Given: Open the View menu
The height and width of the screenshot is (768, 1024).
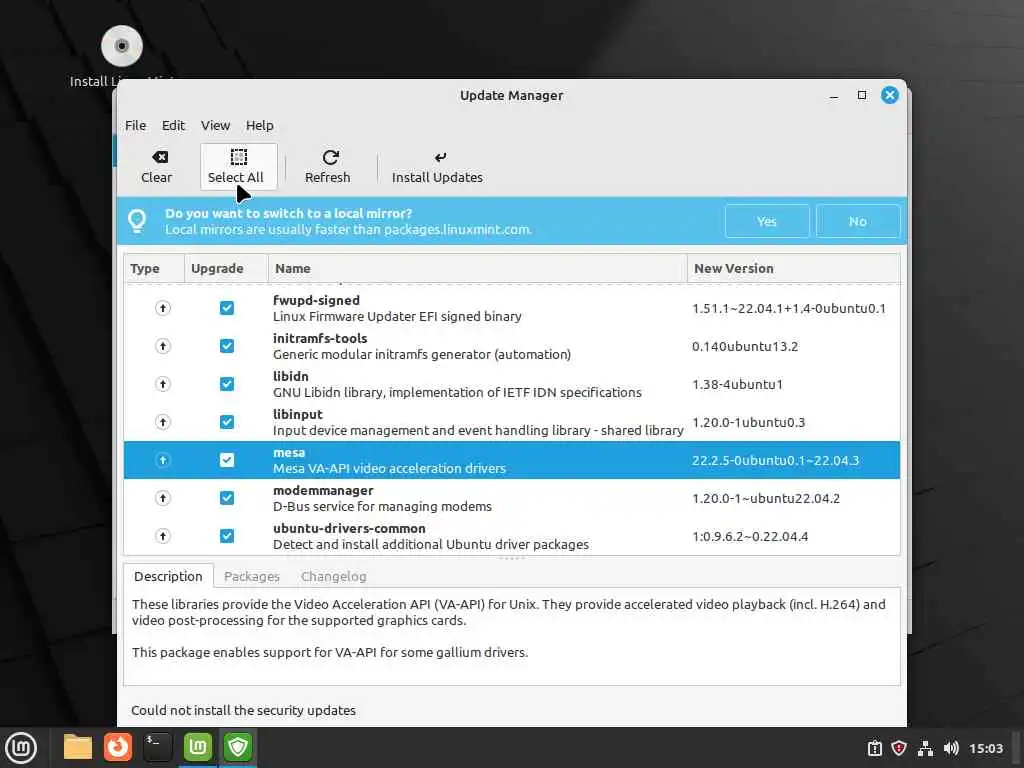Looking at the screenshot, I should (x=216, y=125).
